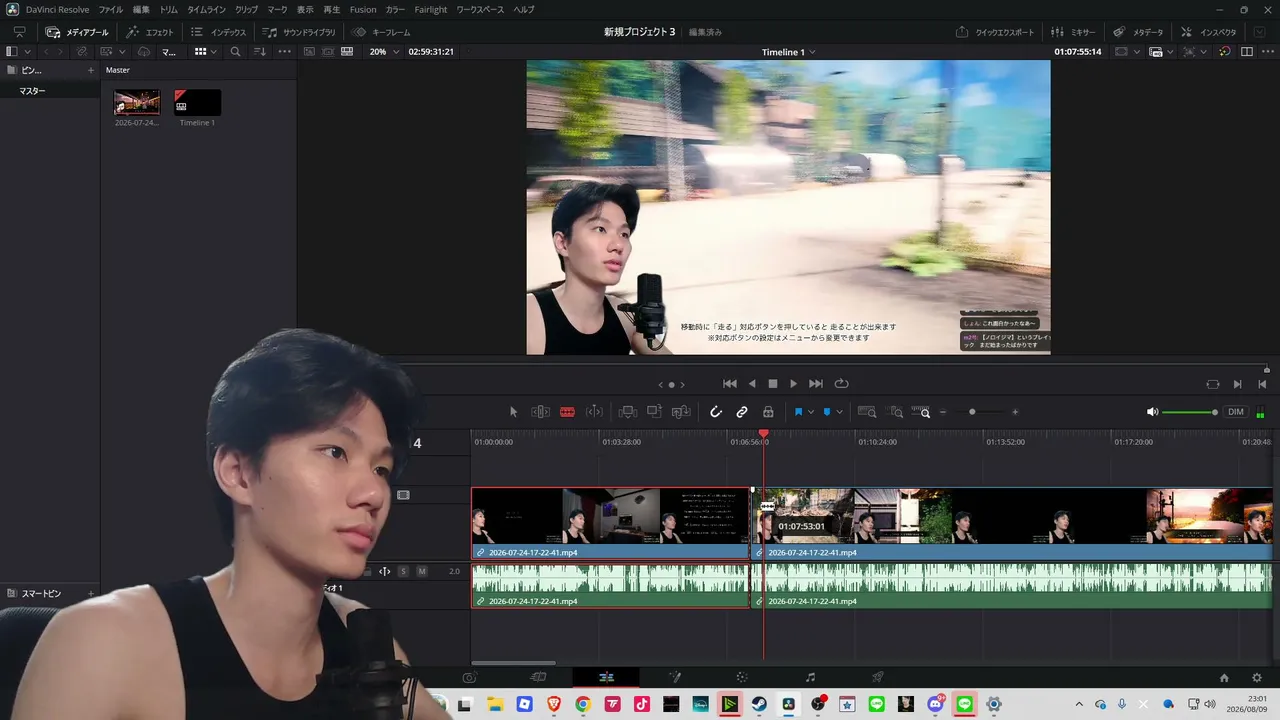Jump to first frame in transport controls
Viewport: 1280px width, 720px height.
730,384
